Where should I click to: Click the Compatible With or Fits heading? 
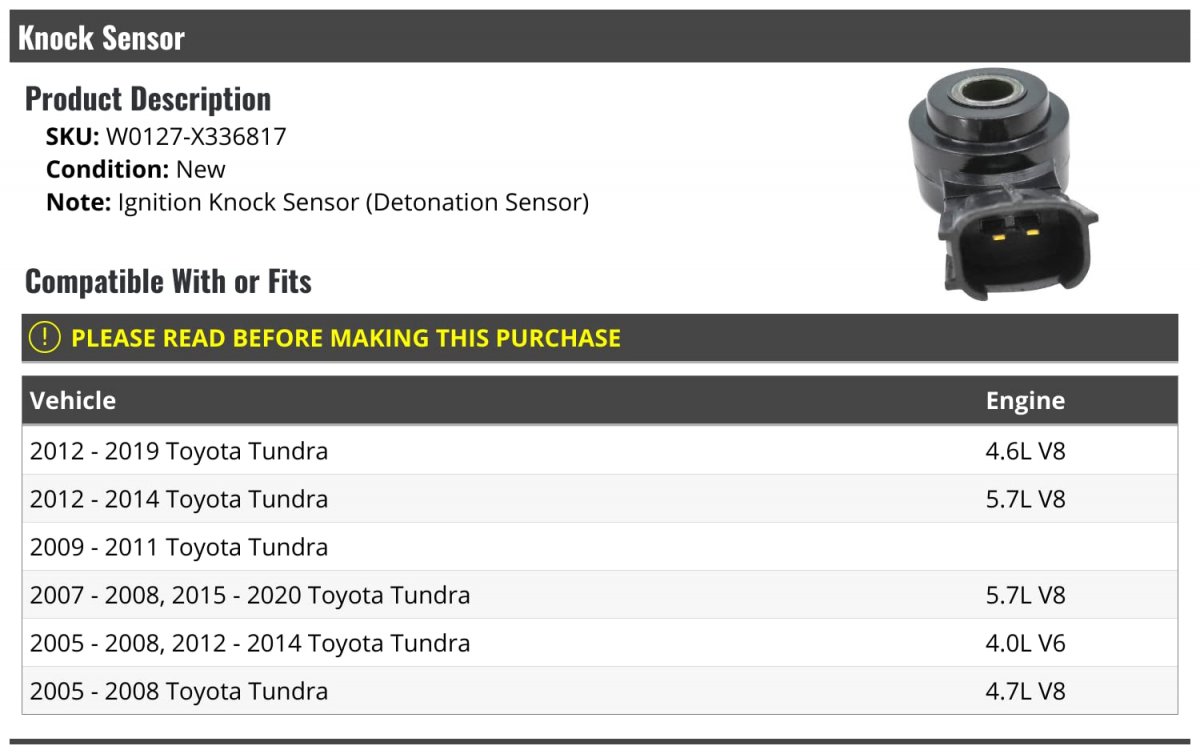(168, 282)
